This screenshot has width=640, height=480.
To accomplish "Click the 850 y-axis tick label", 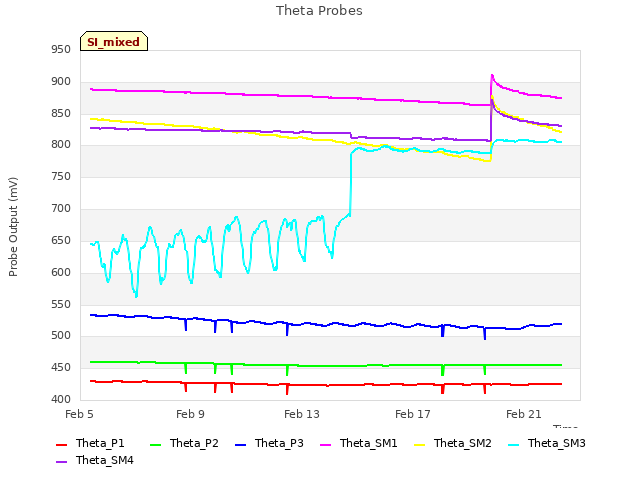I will [x=61, y=113].
